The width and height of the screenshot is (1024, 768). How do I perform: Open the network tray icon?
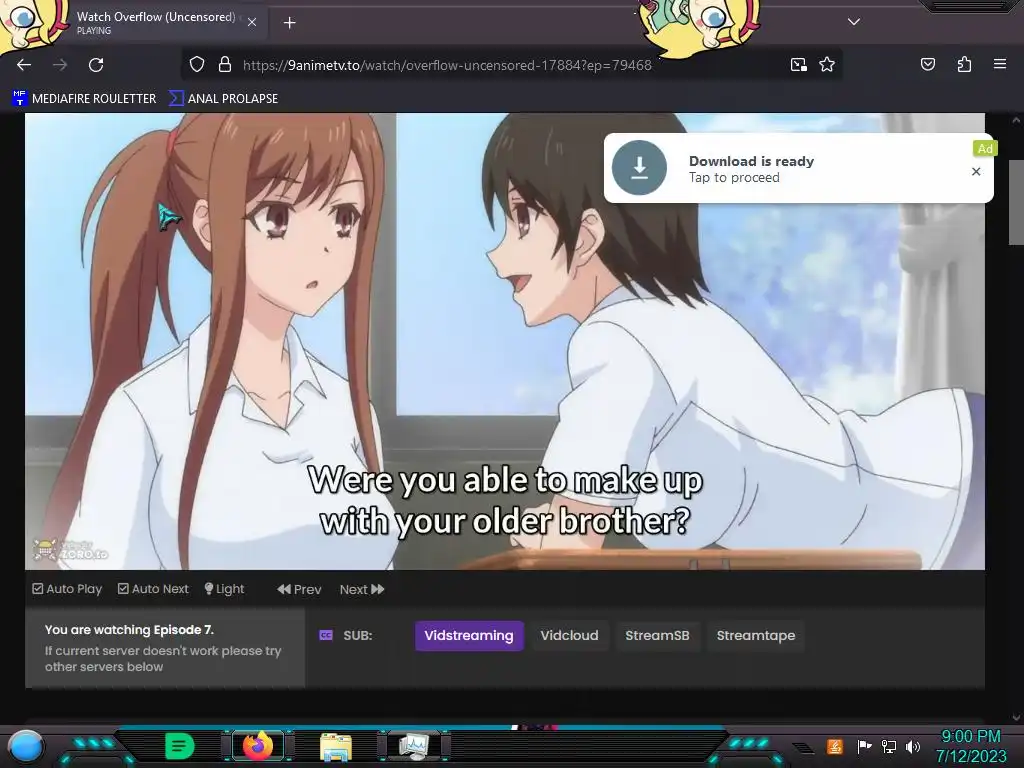coord(888,746)
